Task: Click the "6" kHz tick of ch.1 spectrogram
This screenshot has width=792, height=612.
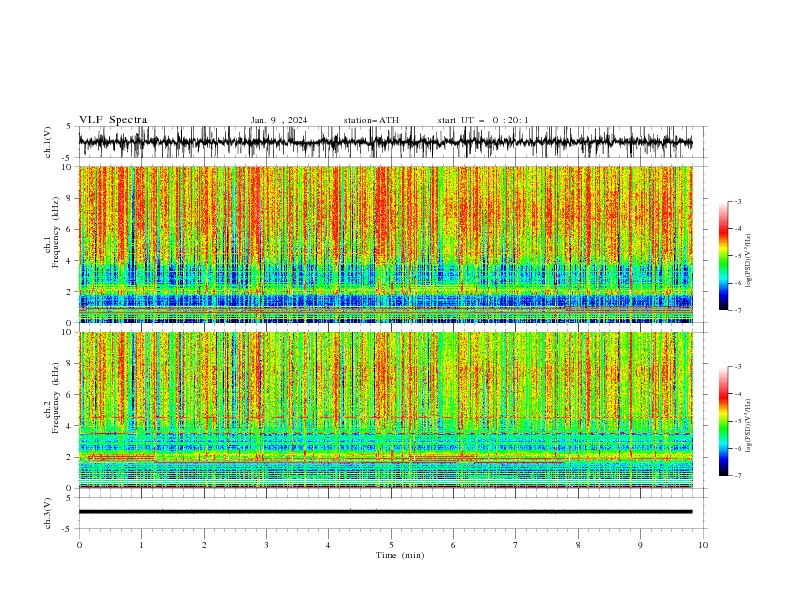Action: click(x=69, y=230)
